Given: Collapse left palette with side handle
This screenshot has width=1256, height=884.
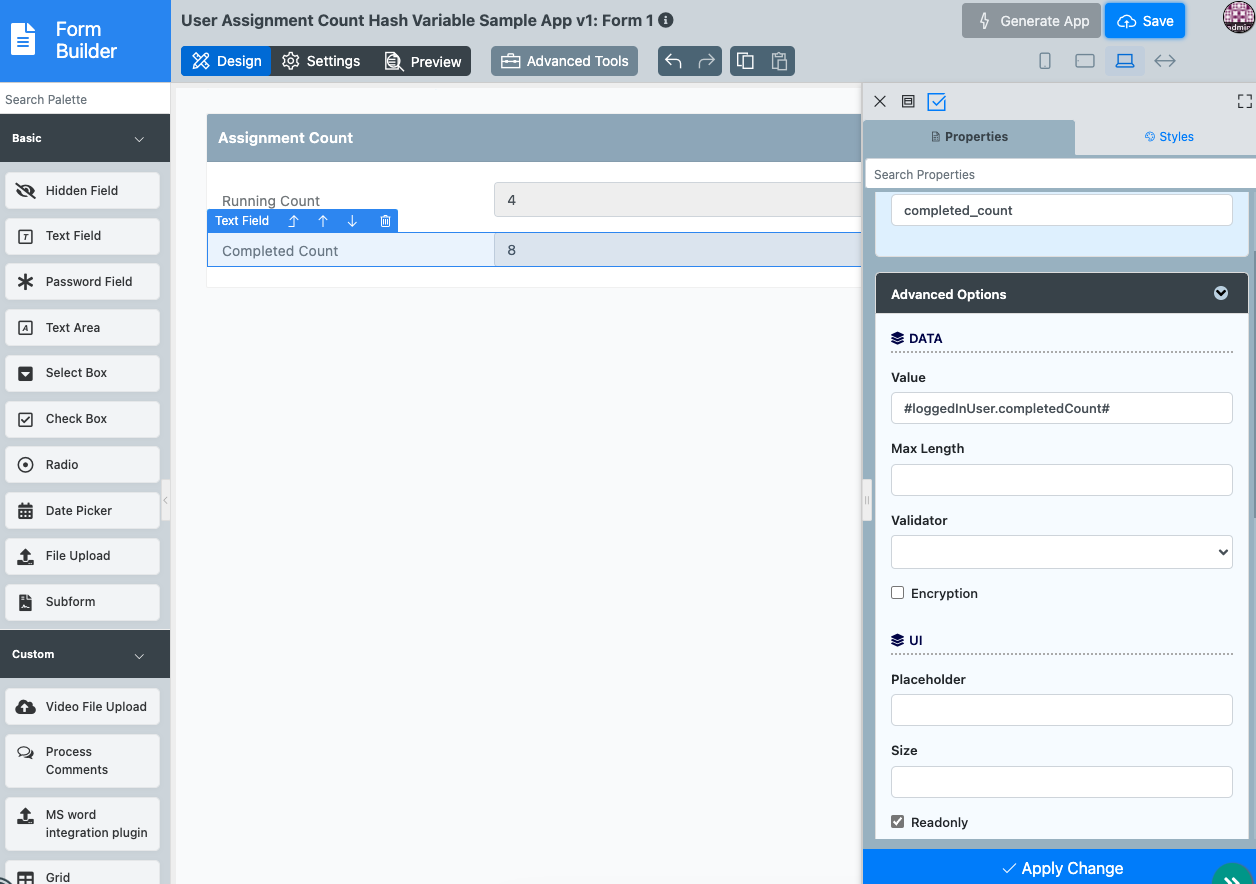Looking at the screenshot, I should pos(165,500).
